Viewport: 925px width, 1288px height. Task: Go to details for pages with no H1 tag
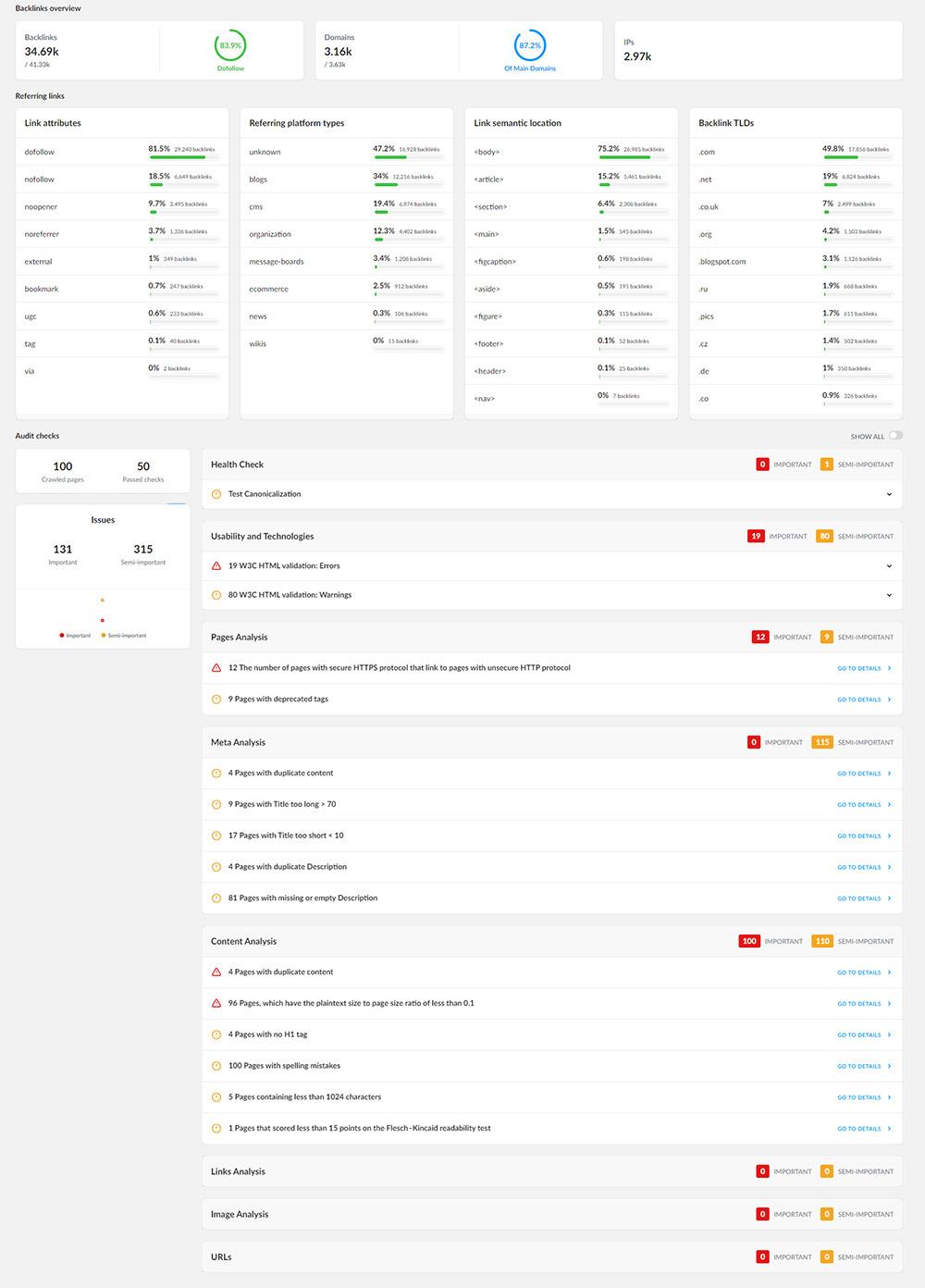pyautogui.click(x=864, y=1035)
